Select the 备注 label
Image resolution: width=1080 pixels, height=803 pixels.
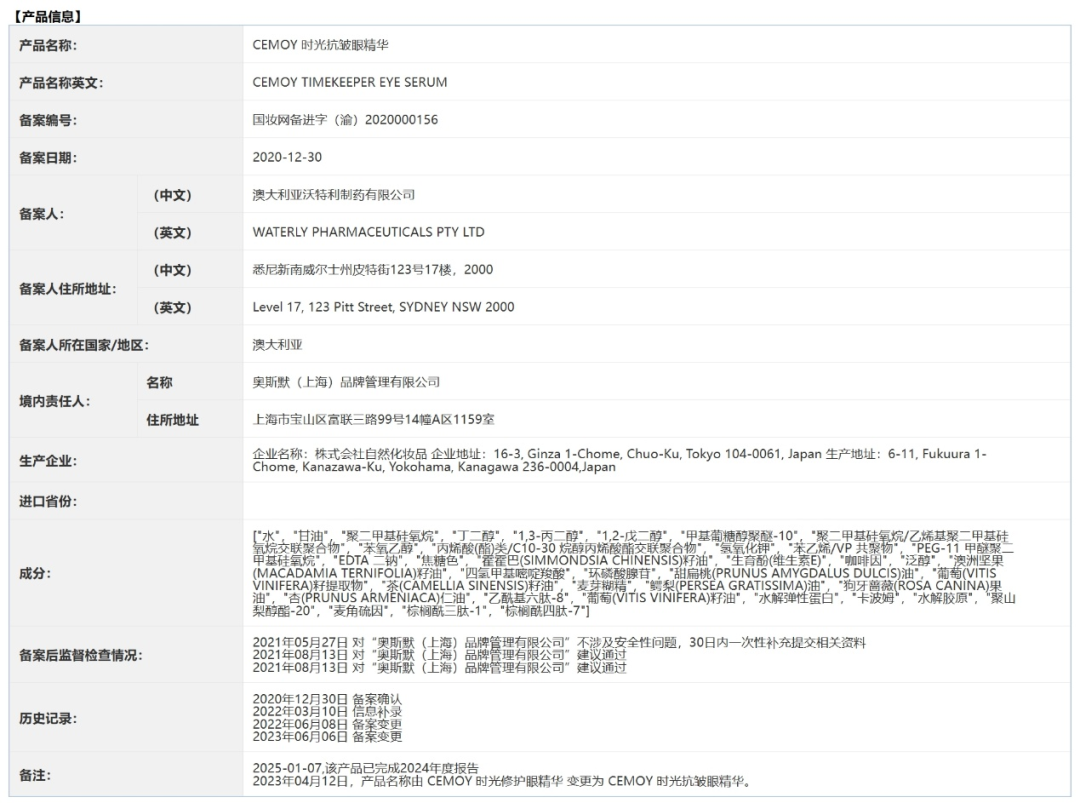[35, 775]
